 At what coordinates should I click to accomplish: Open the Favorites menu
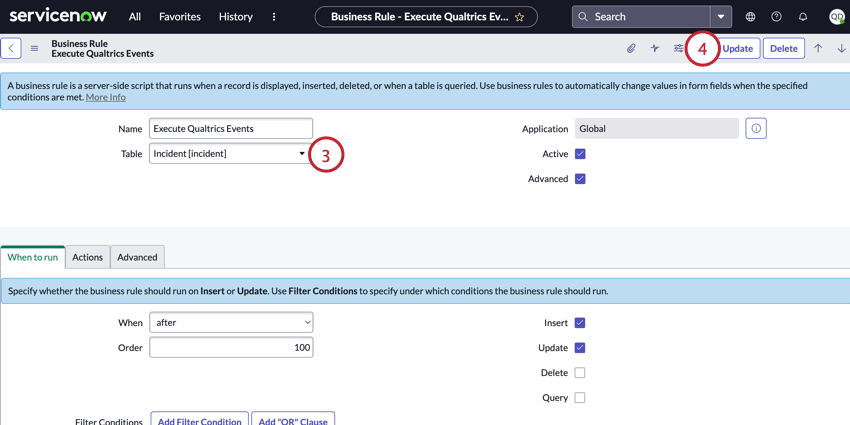coord(180,17)
